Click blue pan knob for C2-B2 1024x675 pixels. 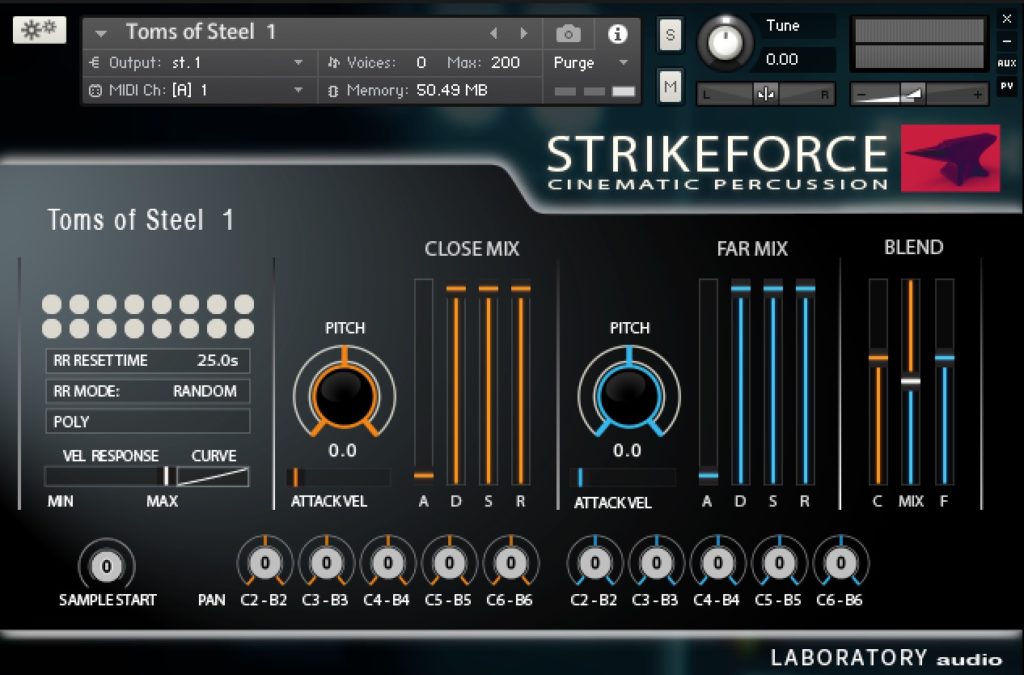(x=594, y=563)
